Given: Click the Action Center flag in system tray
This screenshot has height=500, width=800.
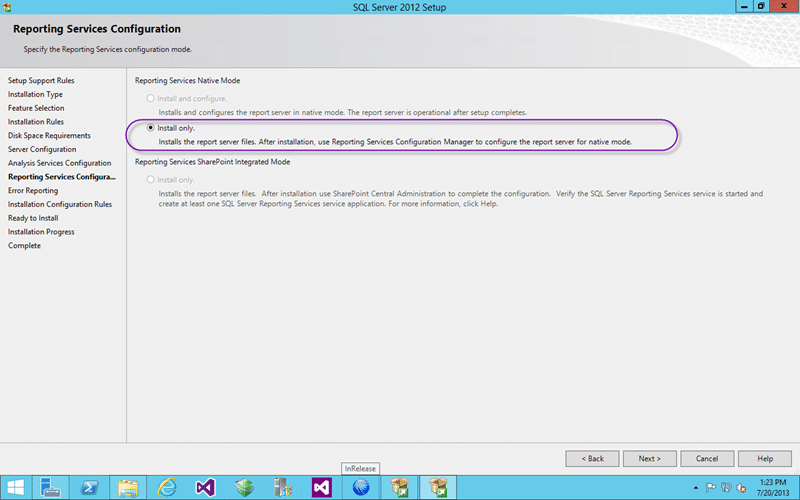Looking at the screenshot, I should (710, 488).
